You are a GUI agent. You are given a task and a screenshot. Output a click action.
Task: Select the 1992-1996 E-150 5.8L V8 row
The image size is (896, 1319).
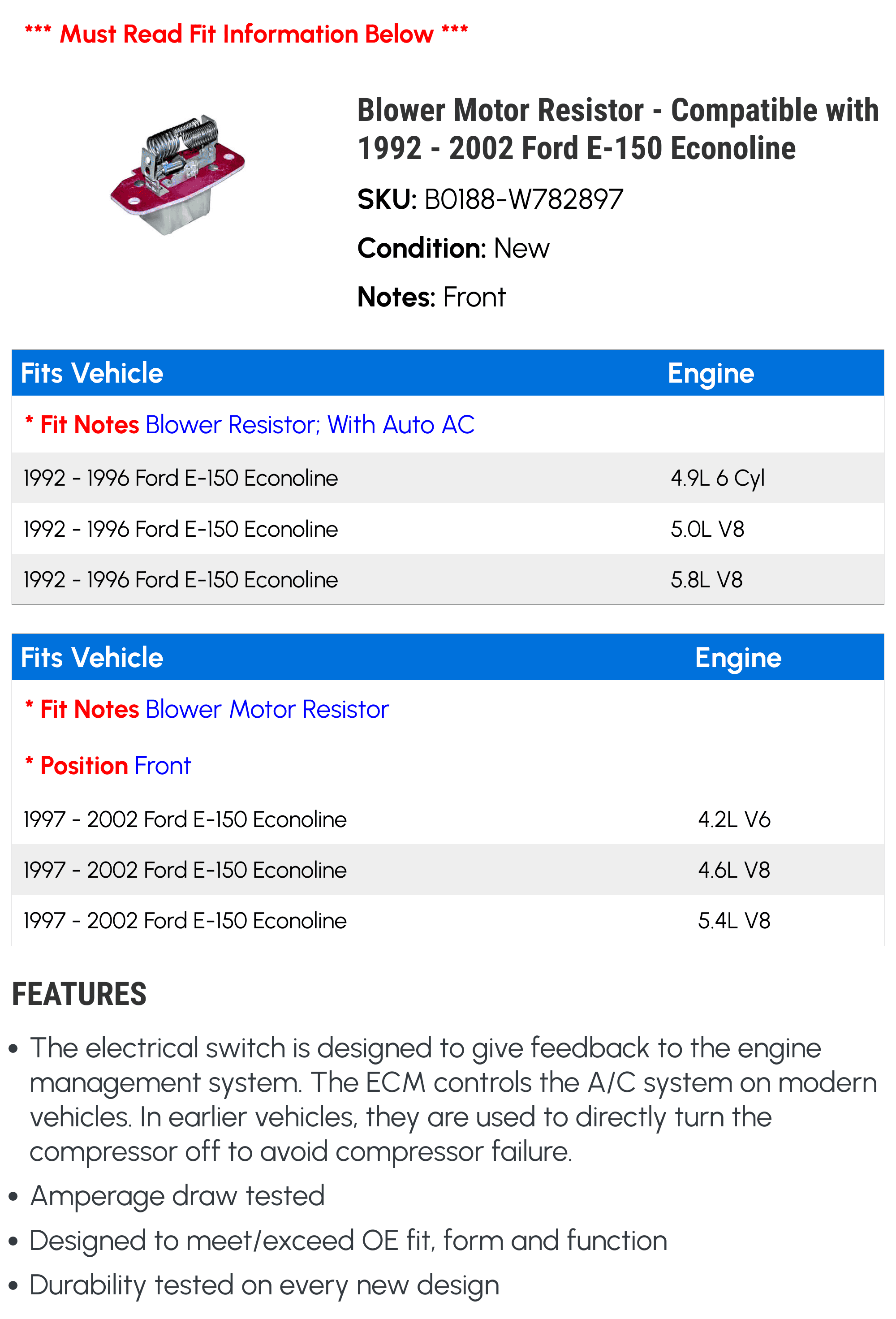[448, 579]
